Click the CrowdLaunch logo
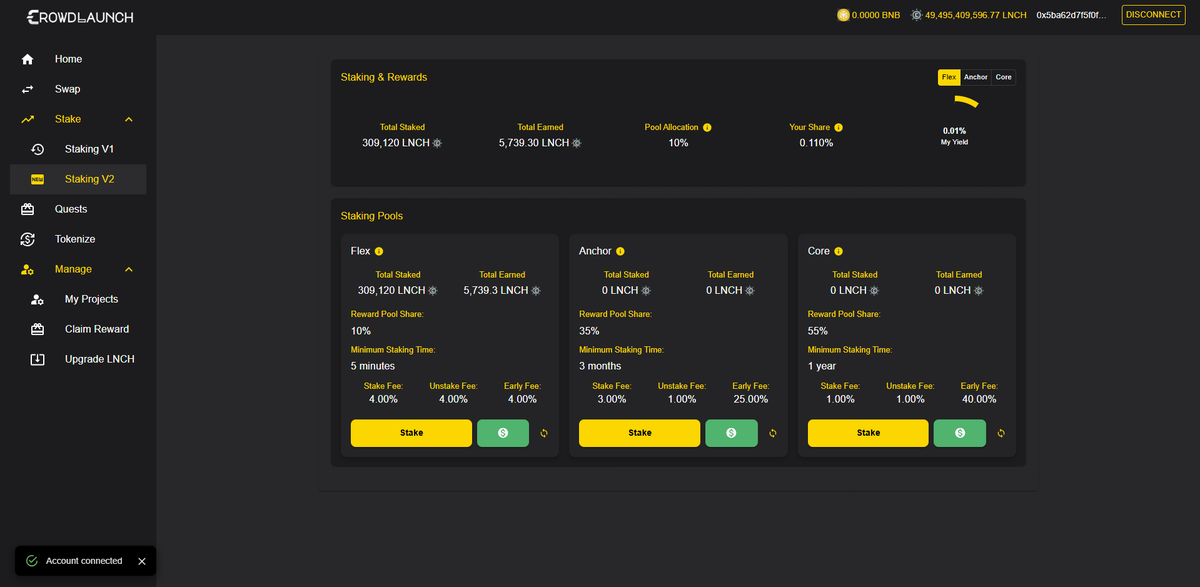The width and height of the screenshot is (1200, 587). (x=80, y=17)
